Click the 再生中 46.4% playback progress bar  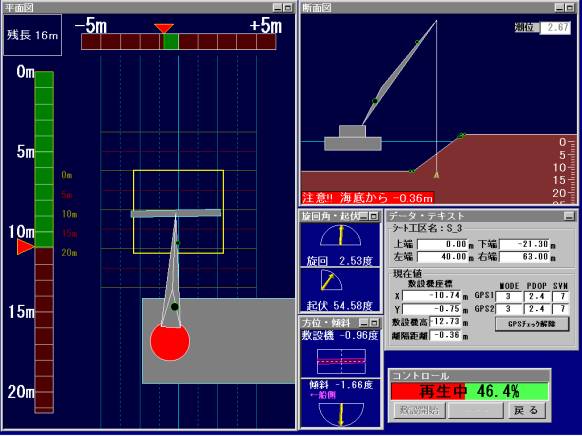tap(470, 391)
